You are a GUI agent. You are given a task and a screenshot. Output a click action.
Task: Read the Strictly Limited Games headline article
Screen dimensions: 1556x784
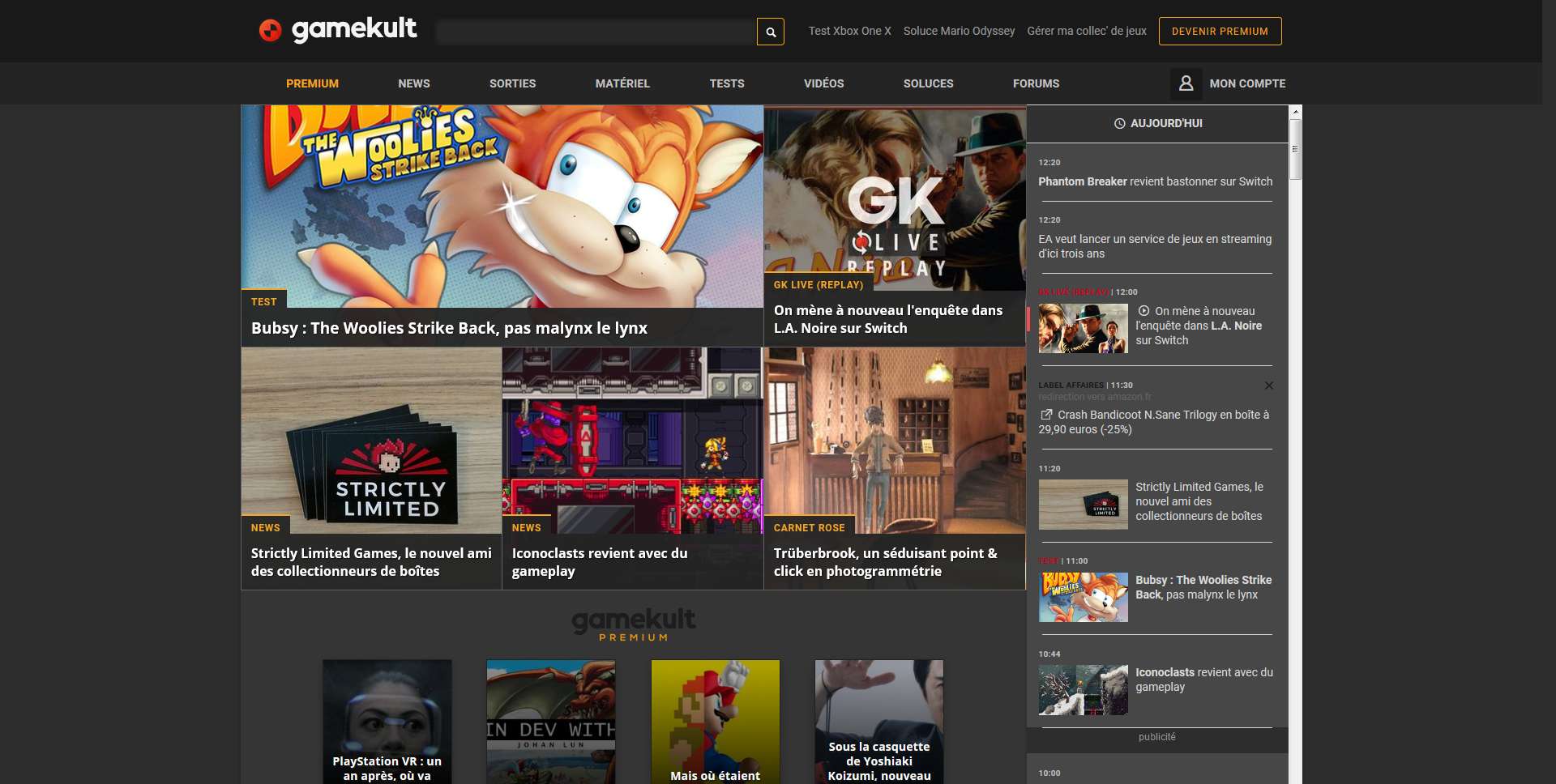pos(371,562)
